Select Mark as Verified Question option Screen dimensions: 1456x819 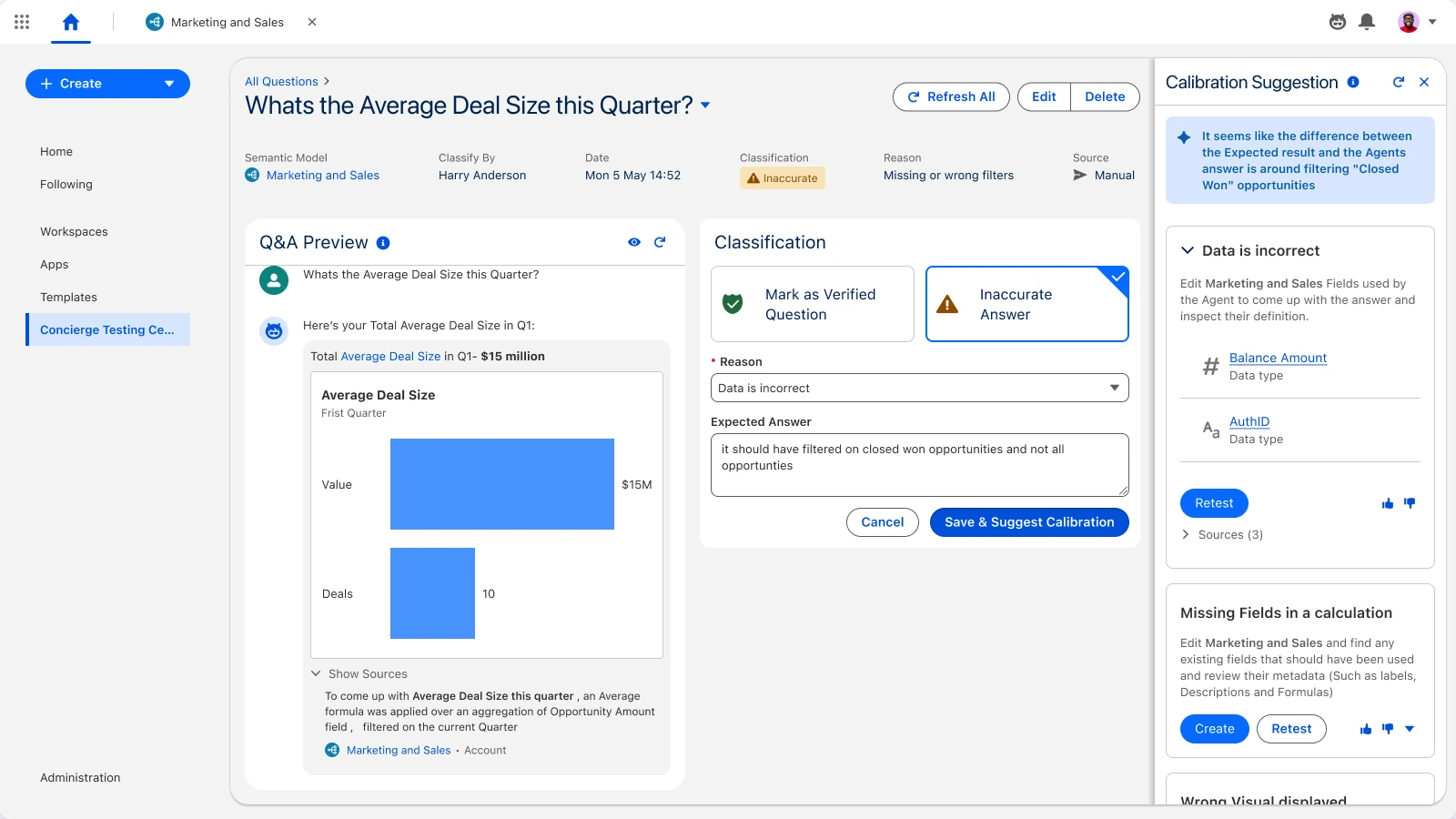point(813,304)
